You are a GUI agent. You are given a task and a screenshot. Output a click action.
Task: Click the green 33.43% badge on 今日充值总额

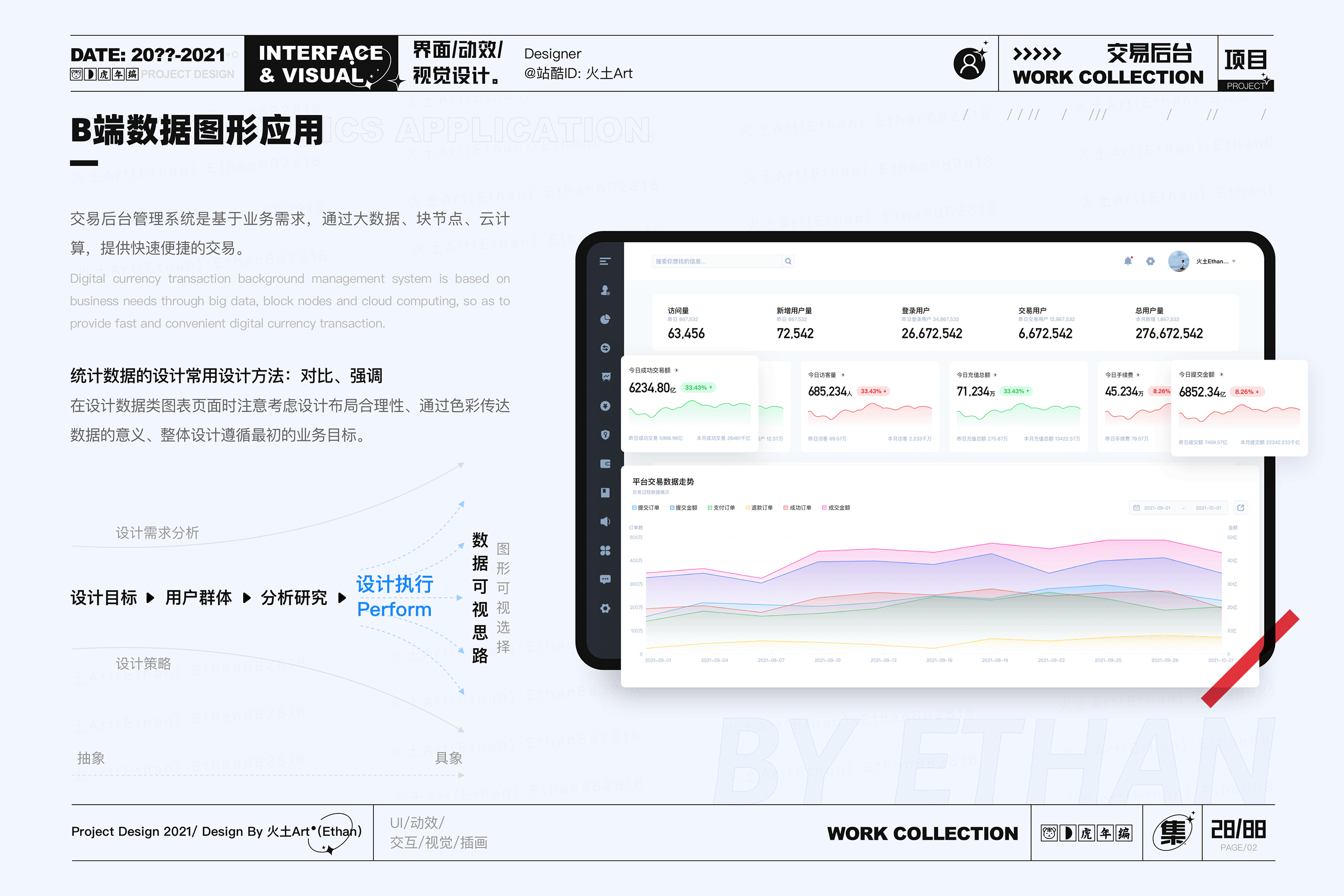(x=1016, y=392)
